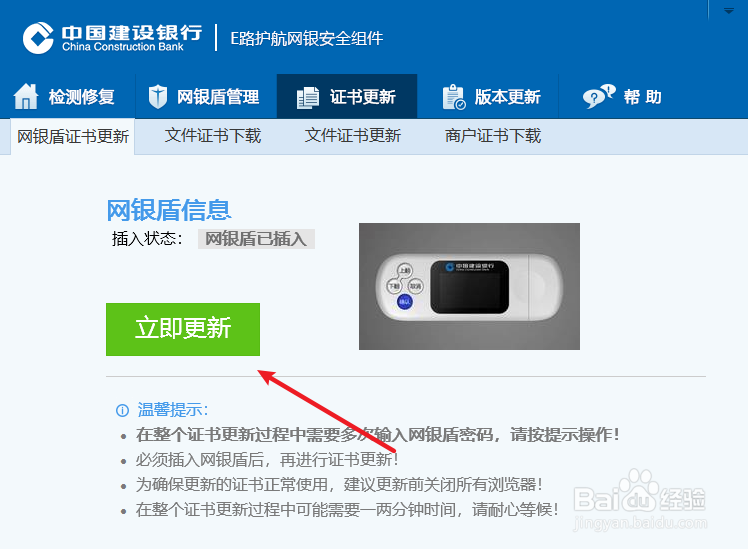Click the 网银盾已插入 status field
The width and height of the screenshot is (748, 549).
[x=256, y=238]
